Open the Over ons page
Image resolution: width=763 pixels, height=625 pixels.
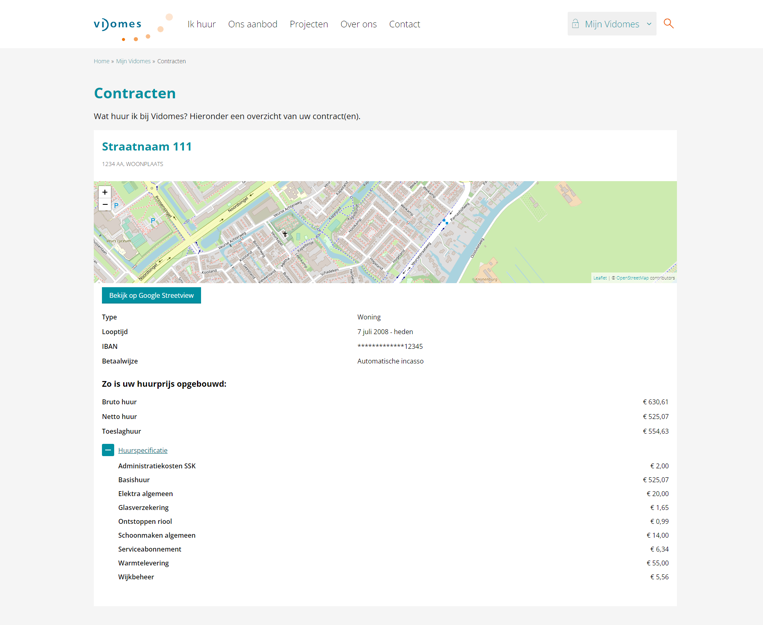tap(358, 24)
